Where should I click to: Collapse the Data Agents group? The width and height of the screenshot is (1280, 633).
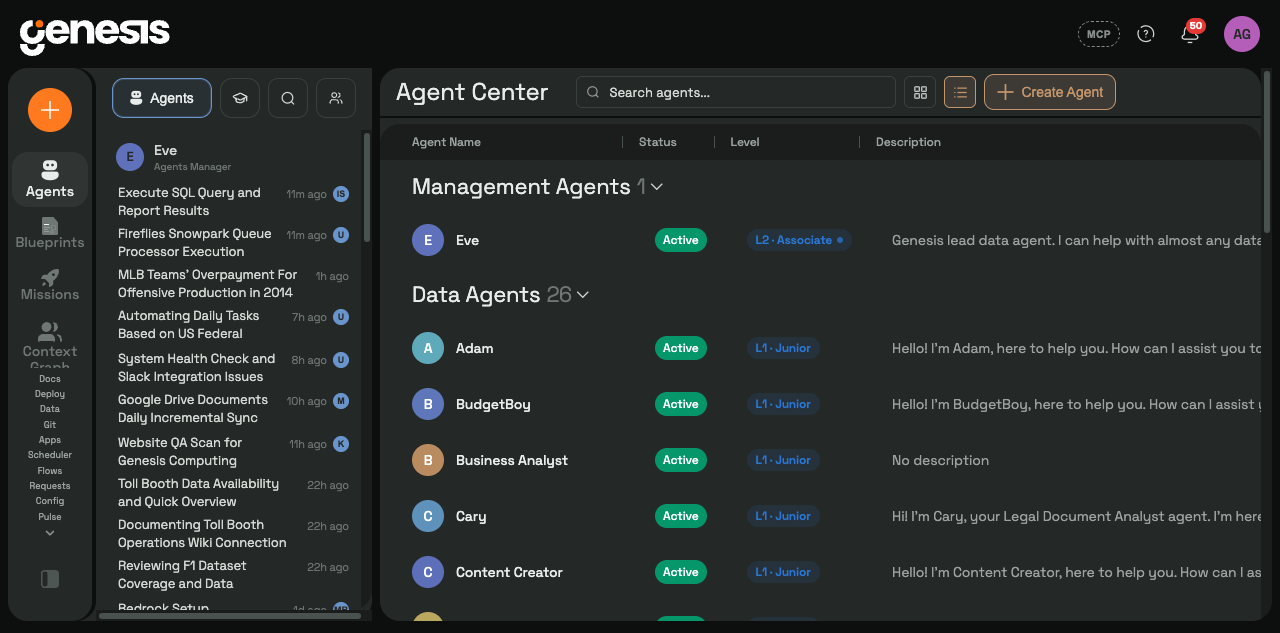click(583, 295)
